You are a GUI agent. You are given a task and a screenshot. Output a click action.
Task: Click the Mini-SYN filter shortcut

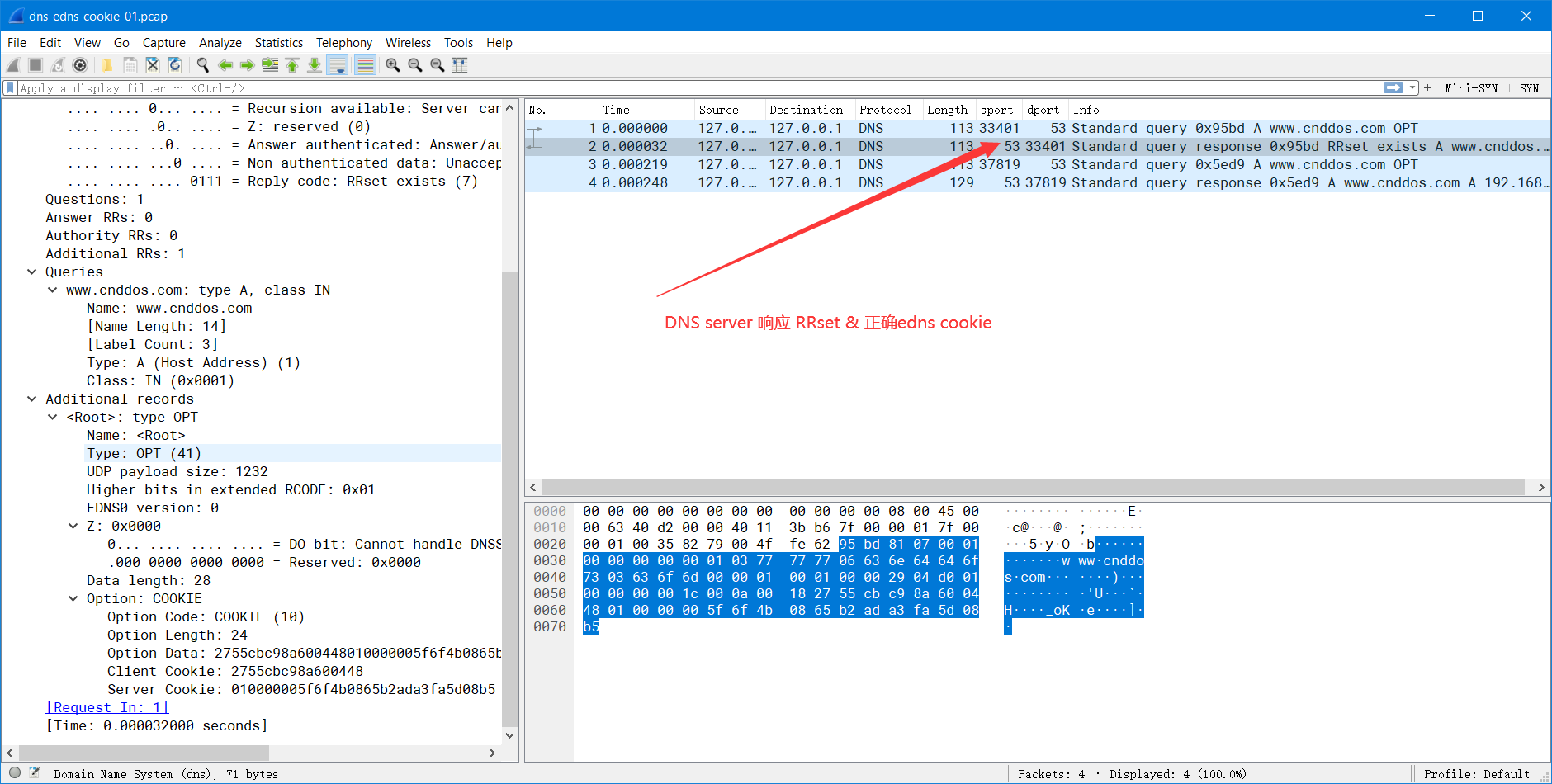point(1471,87)
